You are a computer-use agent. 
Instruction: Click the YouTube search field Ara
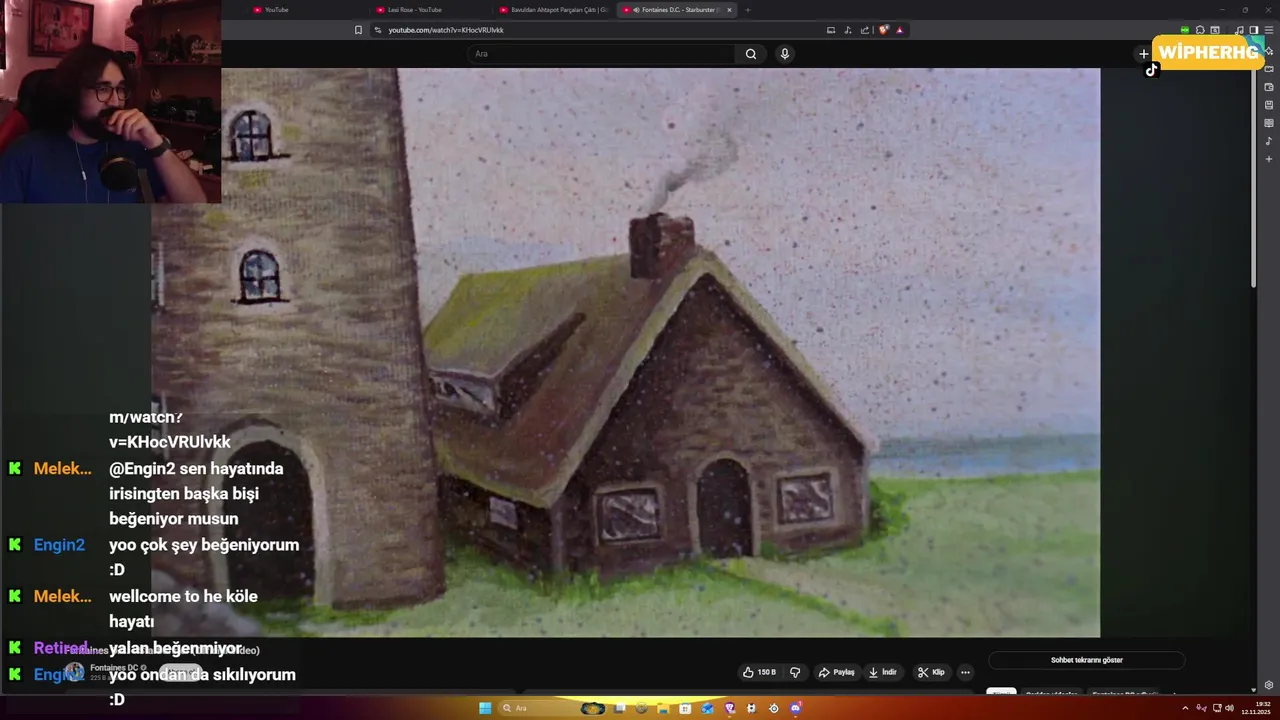point(600,54)
